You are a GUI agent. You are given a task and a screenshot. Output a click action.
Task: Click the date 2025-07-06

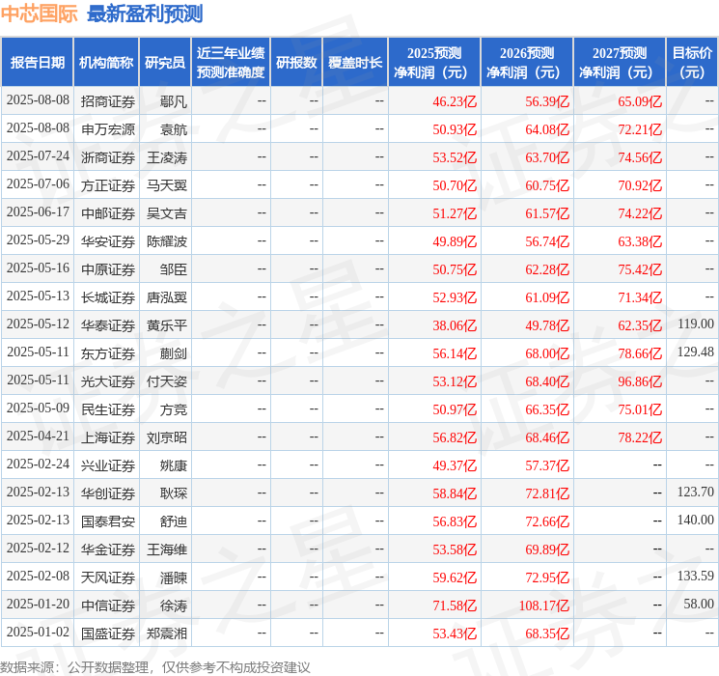pyautogui.click(x=38, y=184)
